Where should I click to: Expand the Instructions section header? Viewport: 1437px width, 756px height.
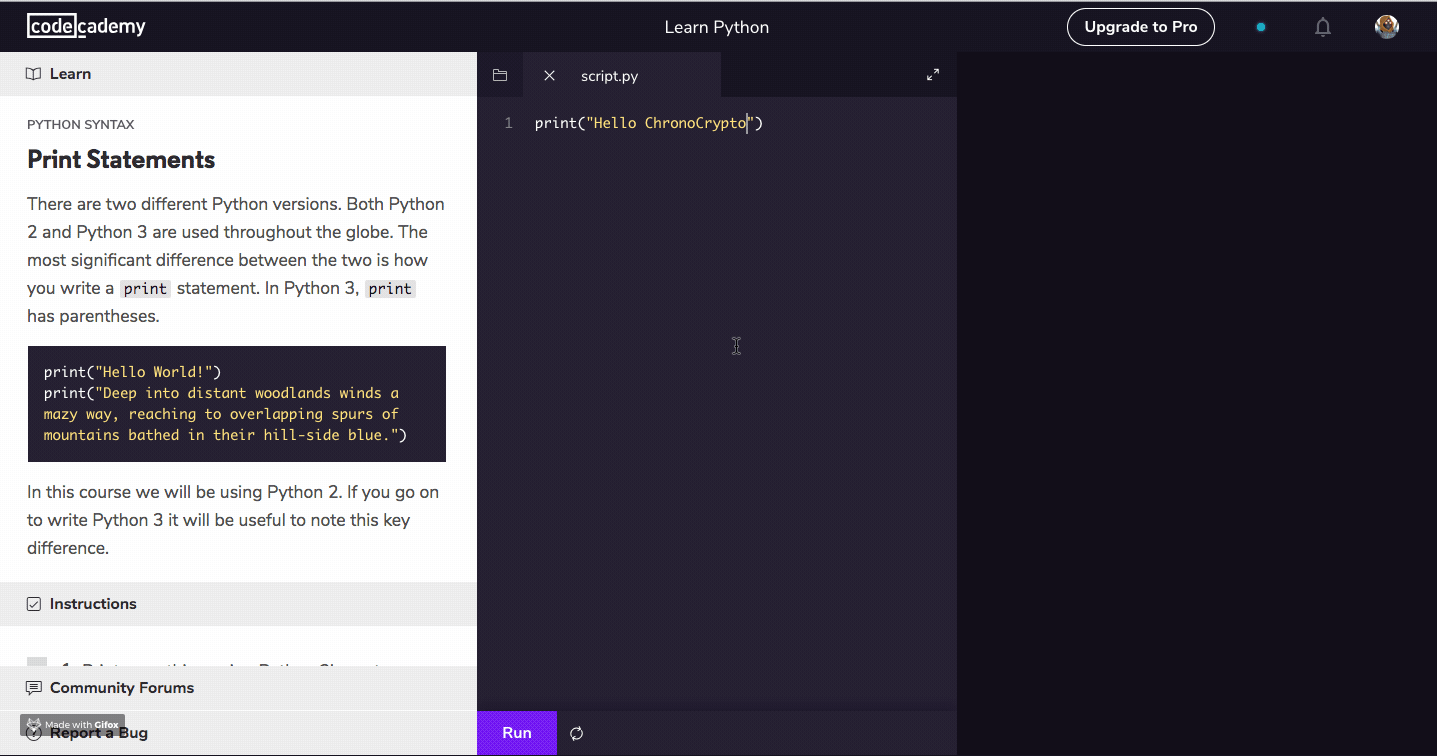(x=238, y=604)
